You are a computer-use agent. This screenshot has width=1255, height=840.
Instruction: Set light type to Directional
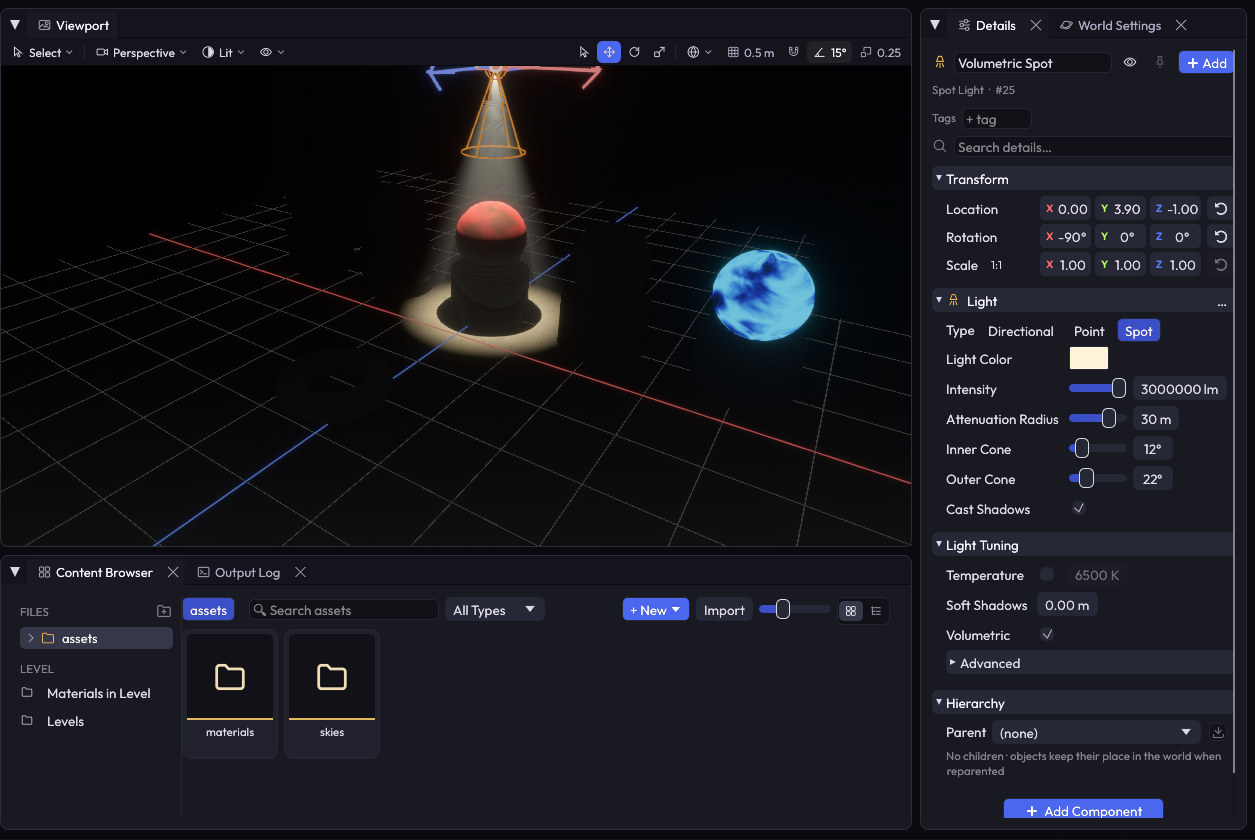point(1020,331)
